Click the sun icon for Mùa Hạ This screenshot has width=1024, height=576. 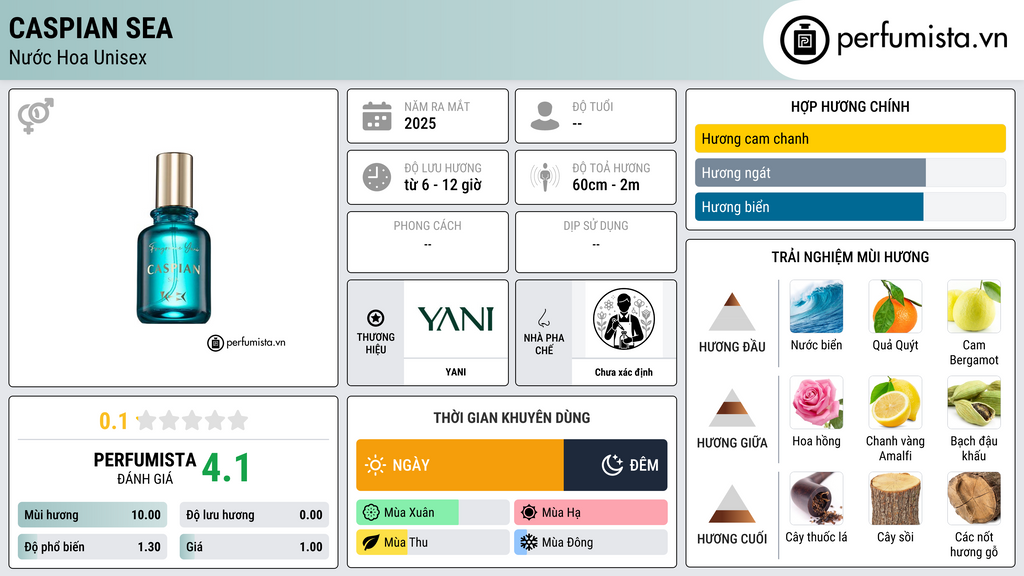click(x=529, y=513)
